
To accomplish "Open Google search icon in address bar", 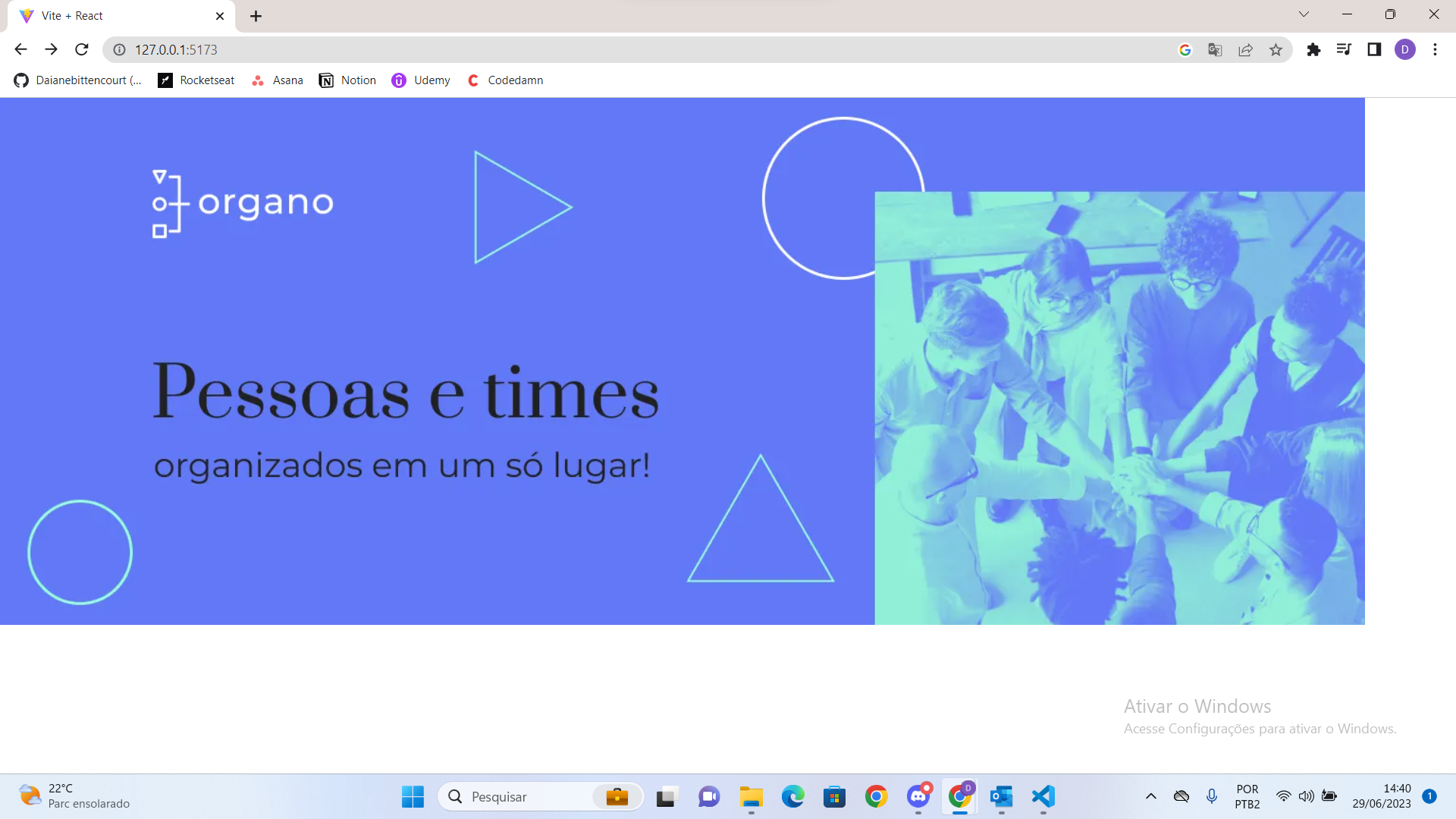I will 1185,49.
